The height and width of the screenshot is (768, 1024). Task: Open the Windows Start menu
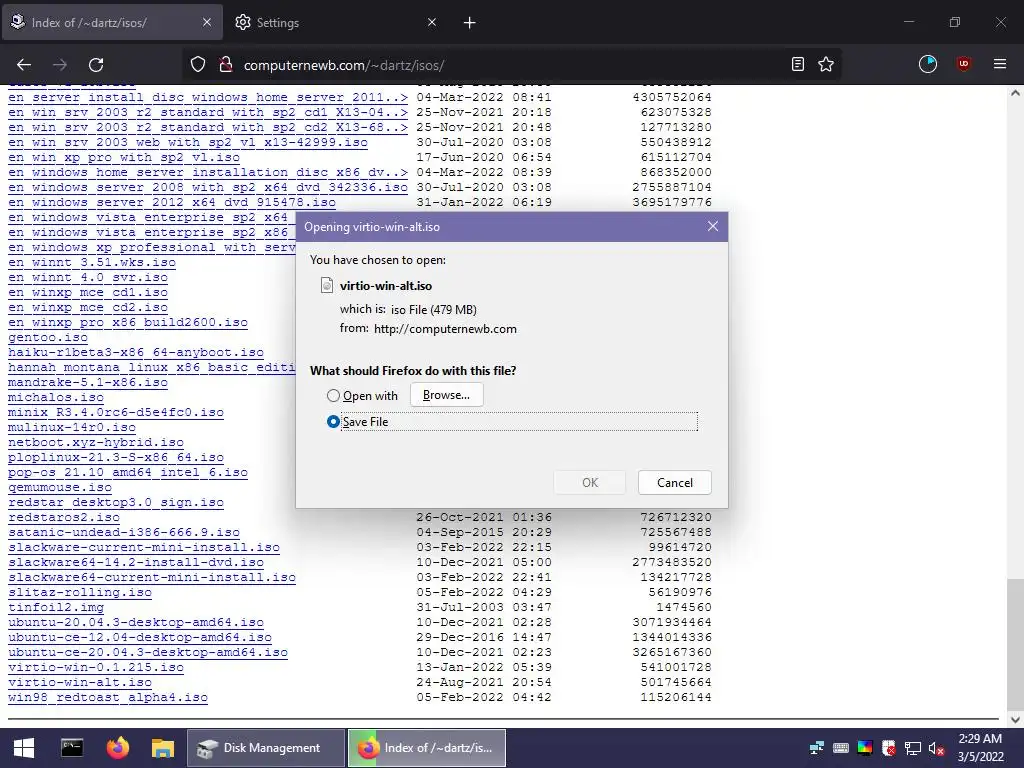point(24,748)
